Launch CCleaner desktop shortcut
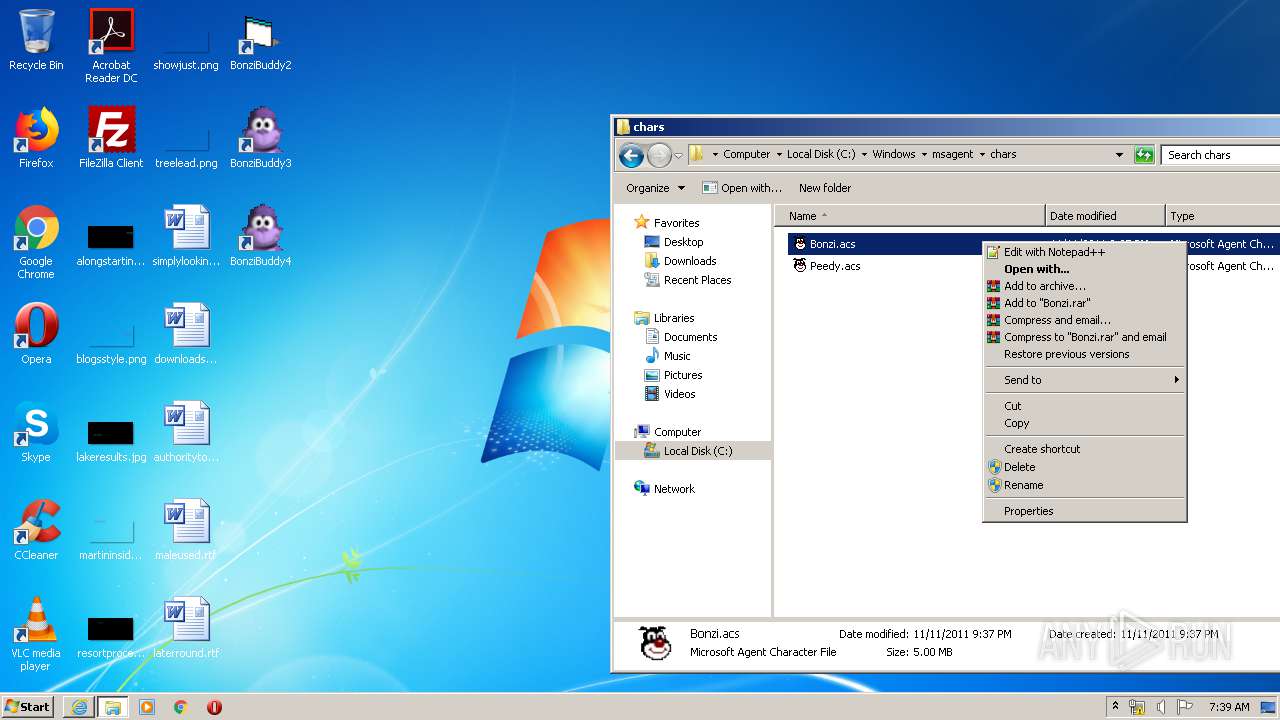The width and height of the screenshot is (1280, 720). tap(36, 530)
